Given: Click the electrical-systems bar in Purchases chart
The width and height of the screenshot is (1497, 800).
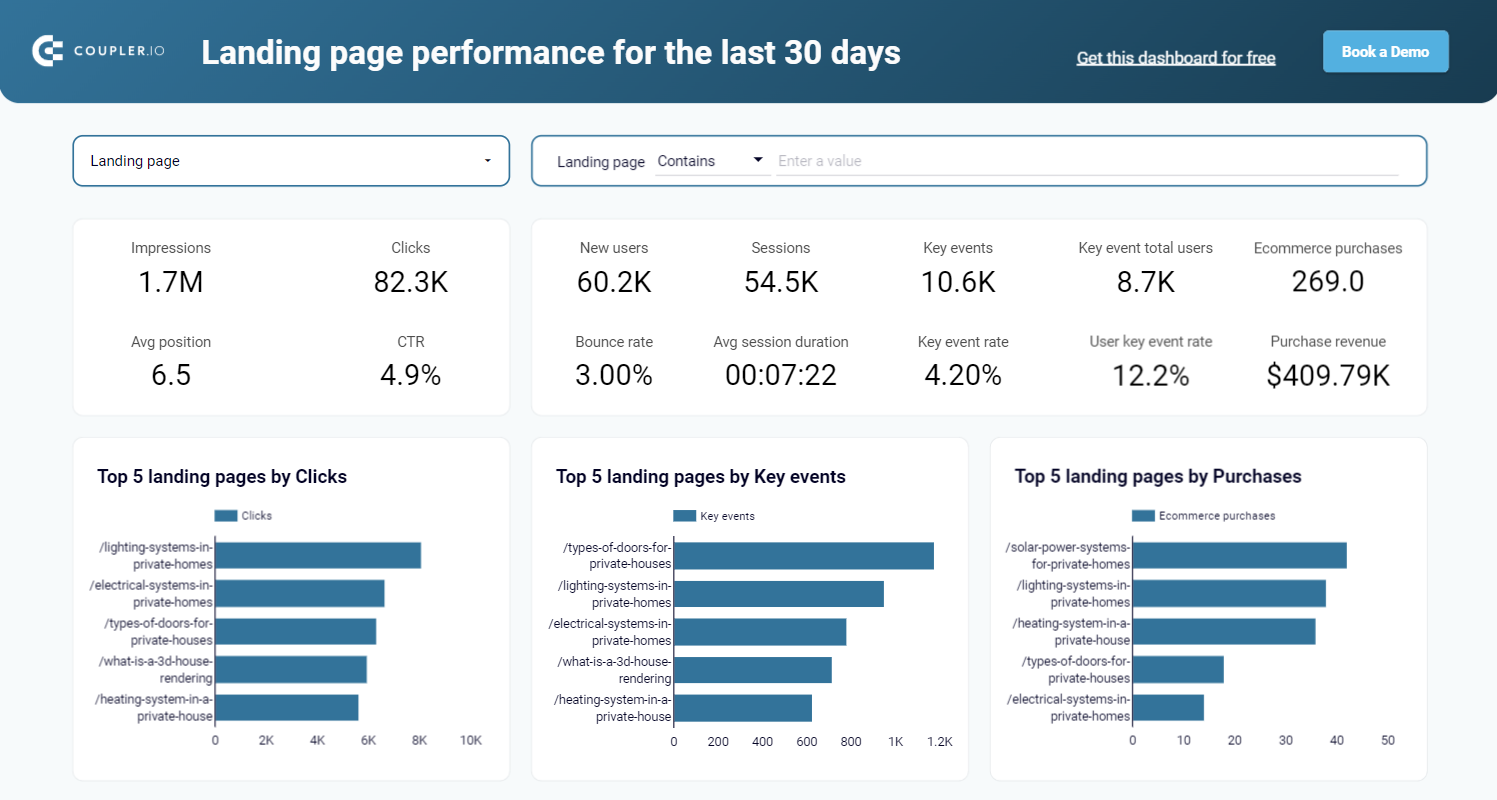Looking at the screenshot, I should coord(1168,707).
